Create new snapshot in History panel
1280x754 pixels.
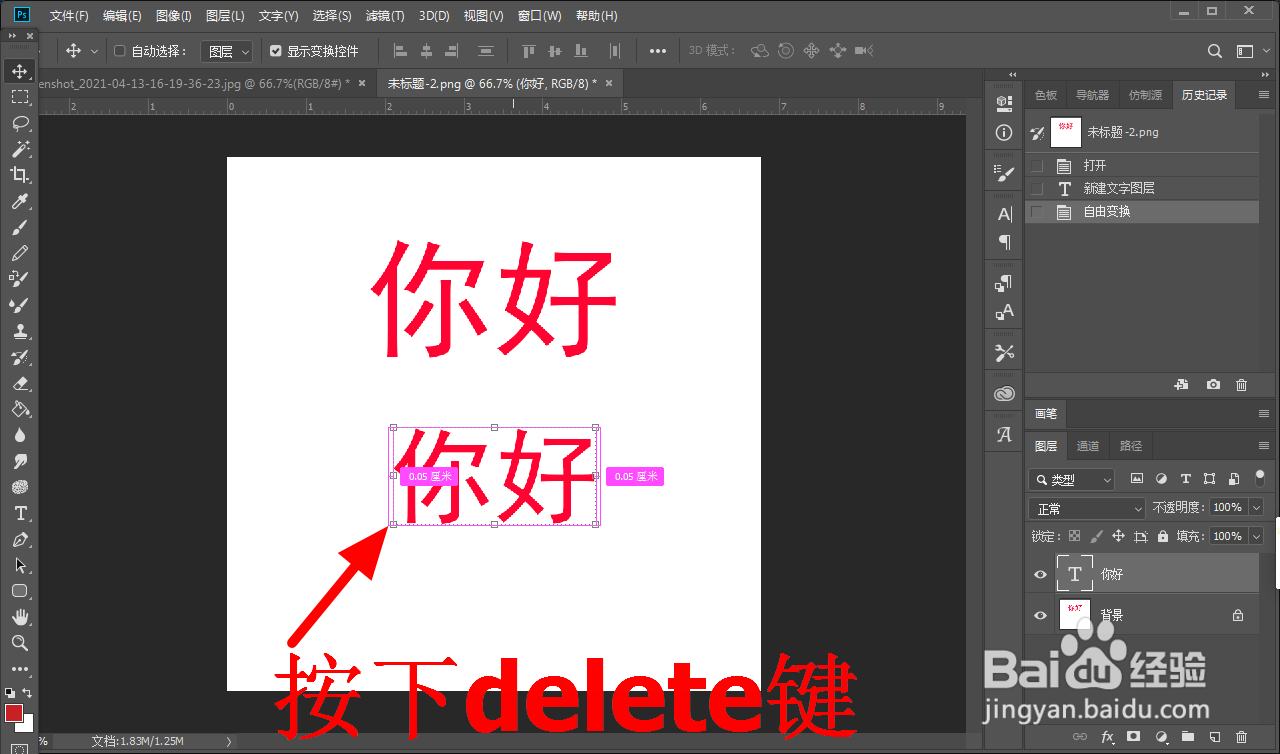coord(1213,384)
